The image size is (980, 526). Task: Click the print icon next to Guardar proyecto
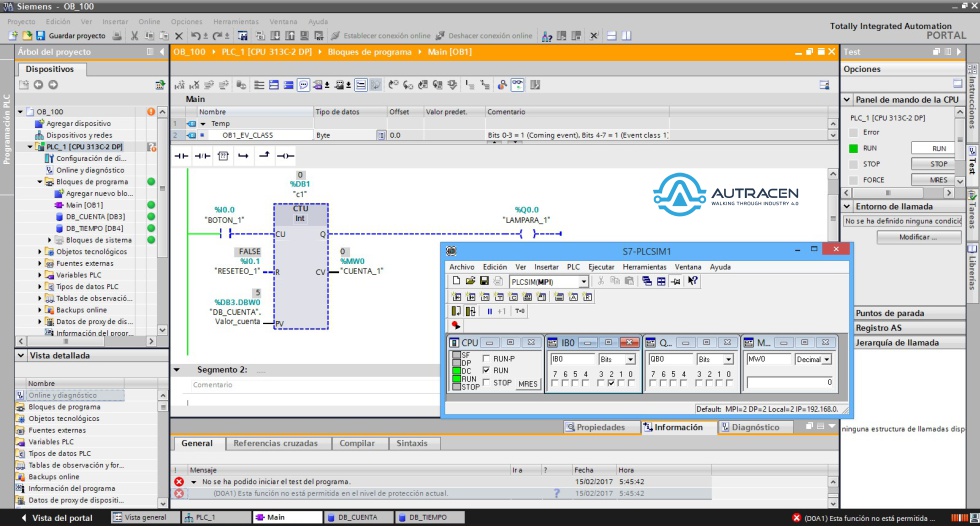click(117, 36)
